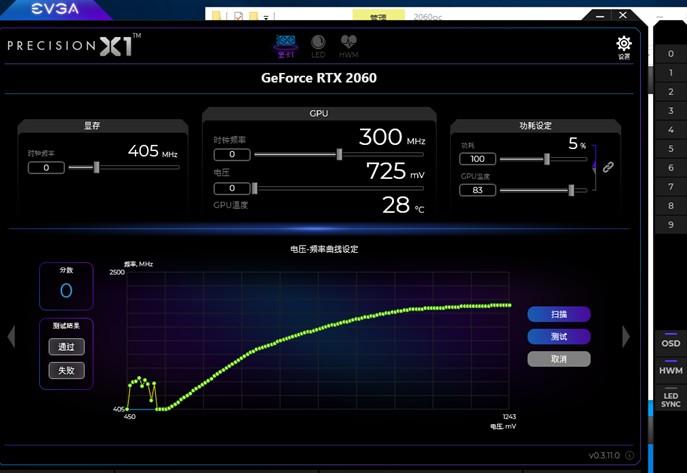
Task: Open the settings gear icon
Action: 624,47
